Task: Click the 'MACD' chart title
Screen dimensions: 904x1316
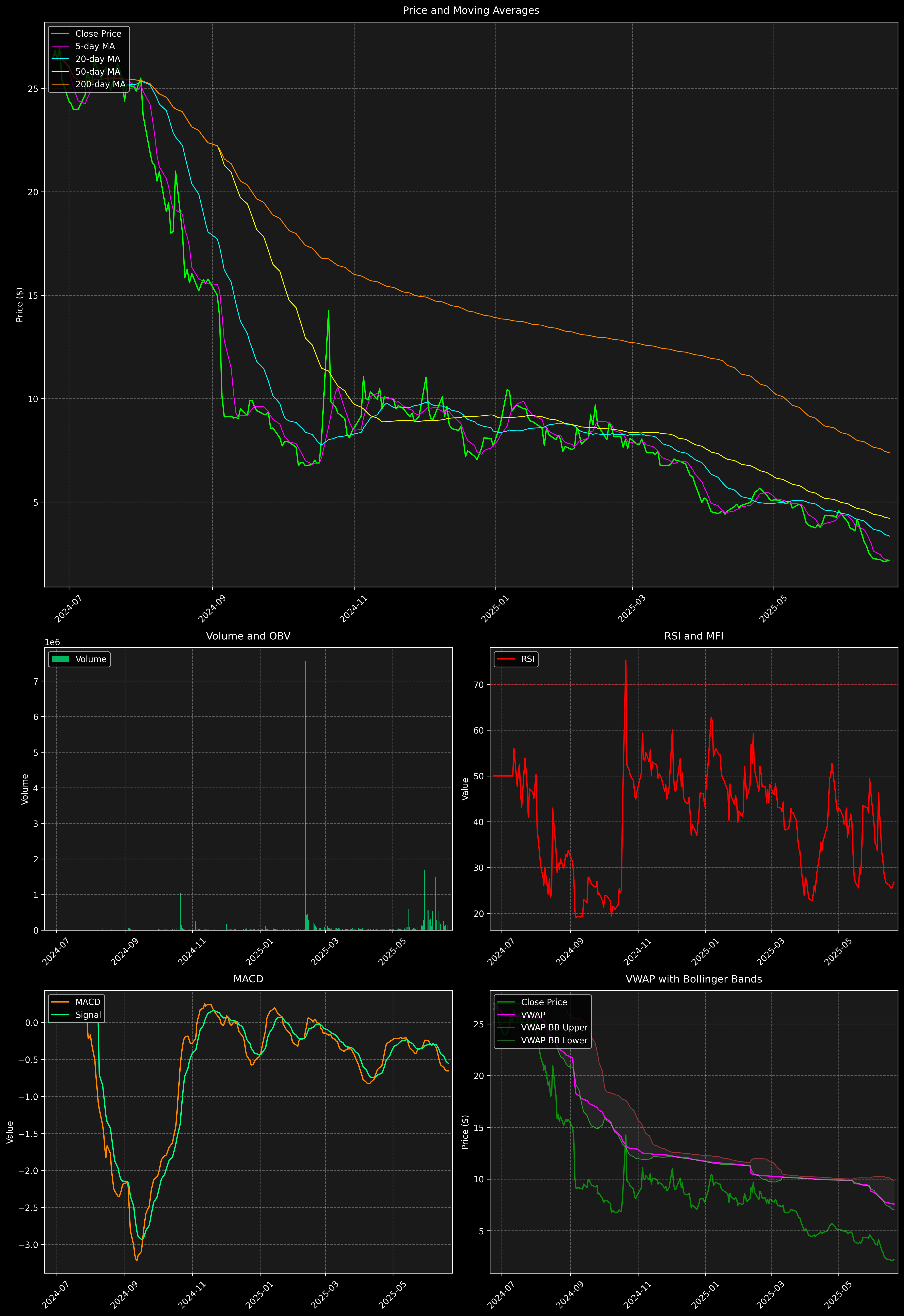Action: pos(248,979)
